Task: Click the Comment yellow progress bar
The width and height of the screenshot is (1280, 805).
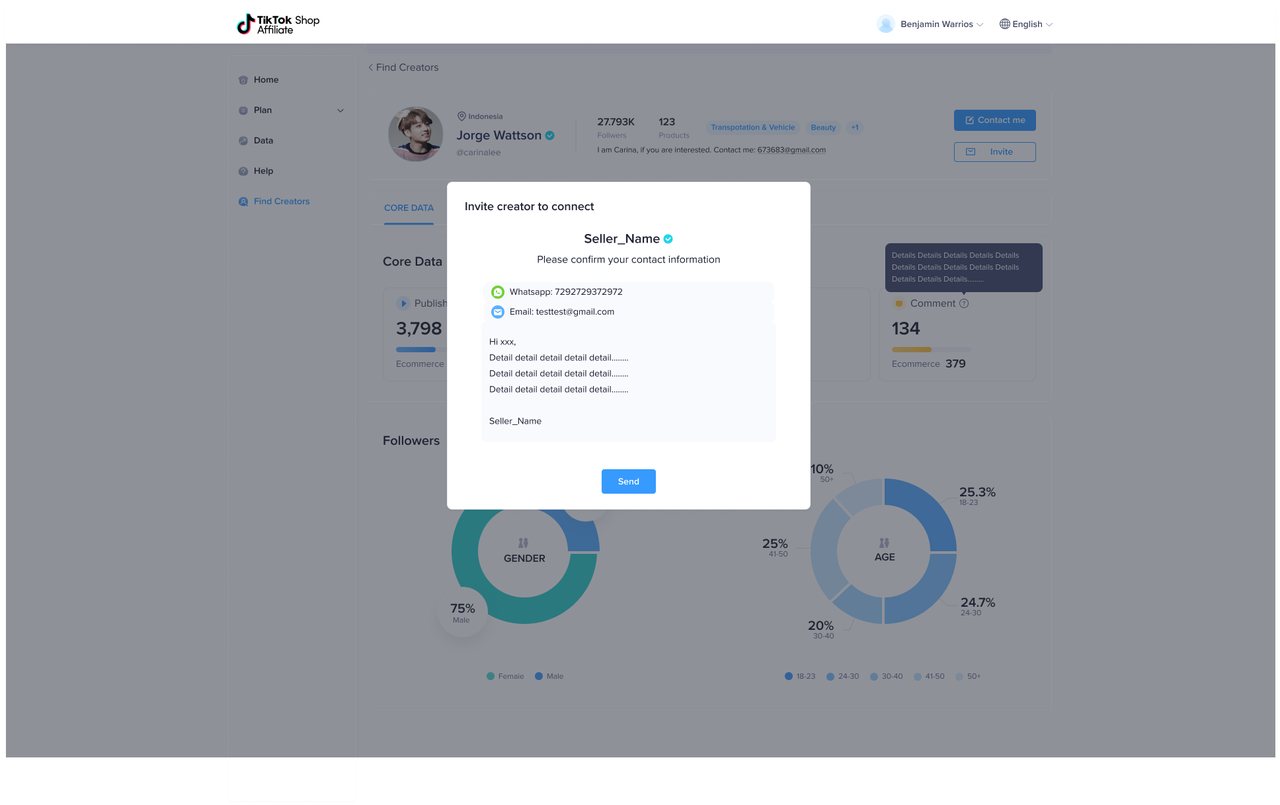Action: pyautogui.click(x=912, y=349)
